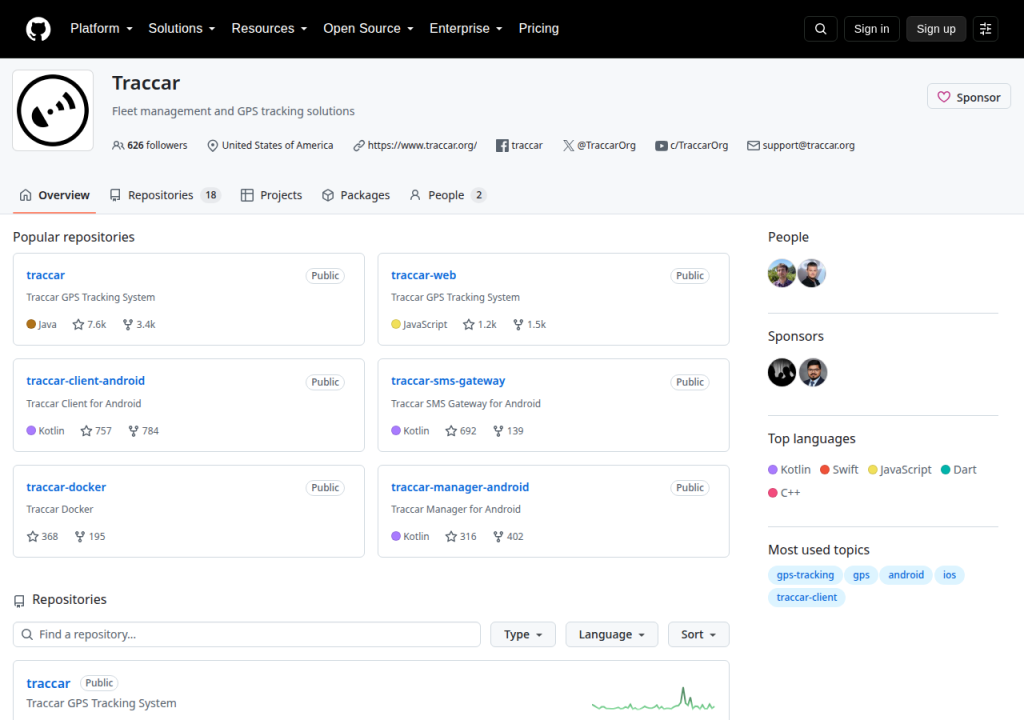Open the traccar popular repository

pyautogui.click(x=46, y=275)
